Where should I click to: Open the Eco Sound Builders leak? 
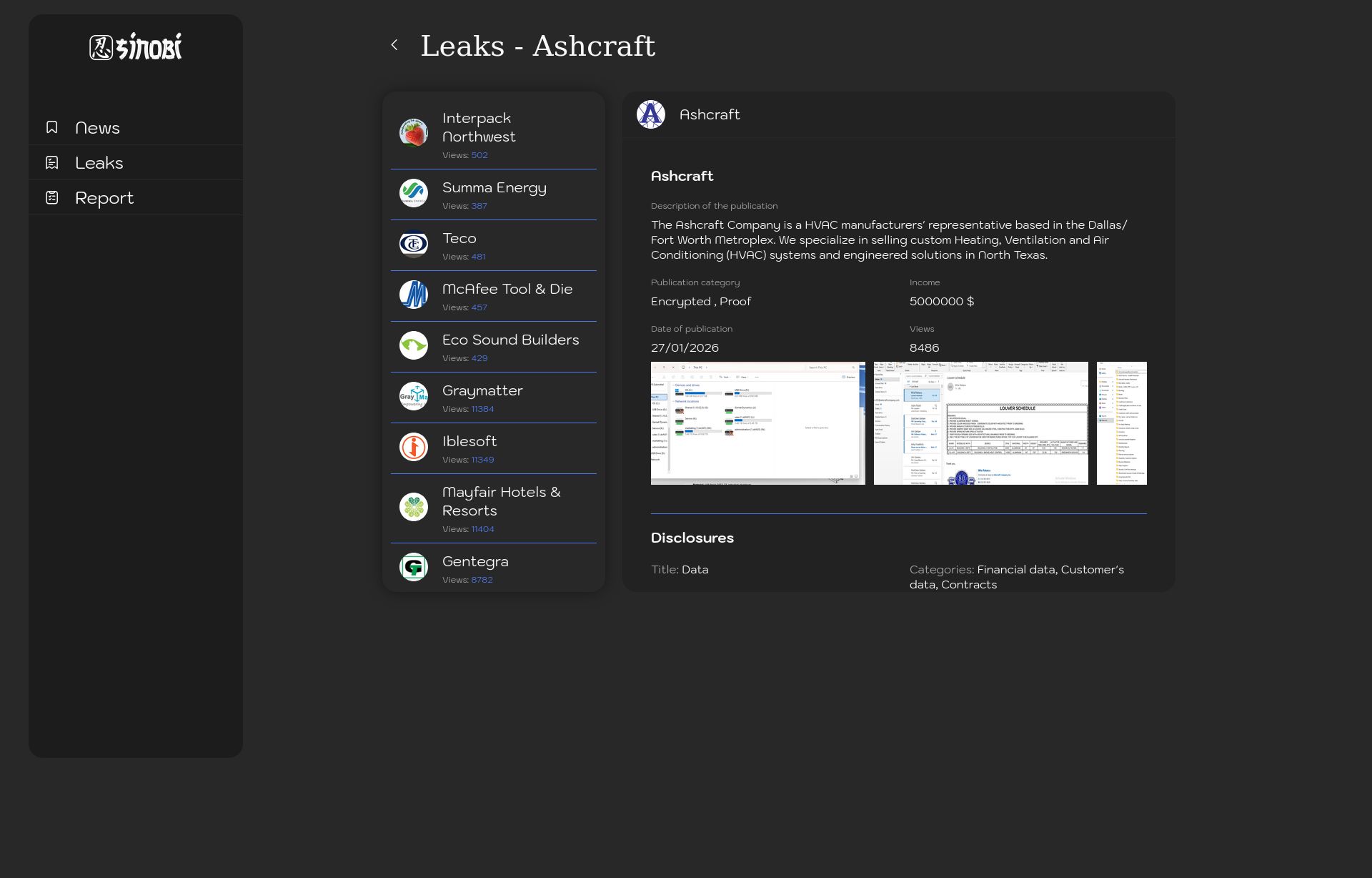(x=510, y=340)
